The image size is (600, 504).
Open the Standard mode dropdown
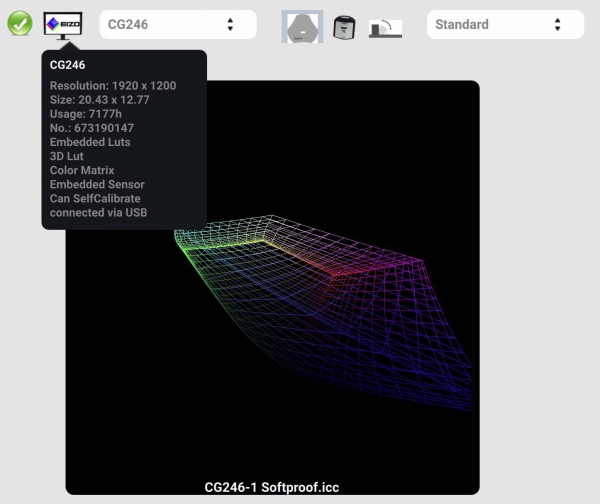[x=505, y=24]
